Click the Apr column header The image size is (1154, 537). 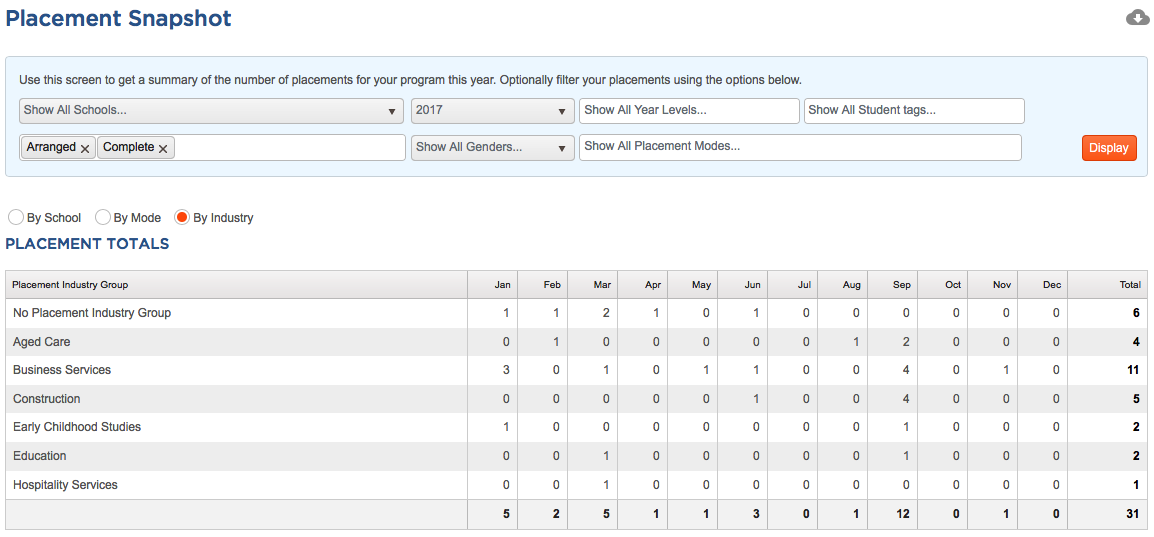pos(643,285)
